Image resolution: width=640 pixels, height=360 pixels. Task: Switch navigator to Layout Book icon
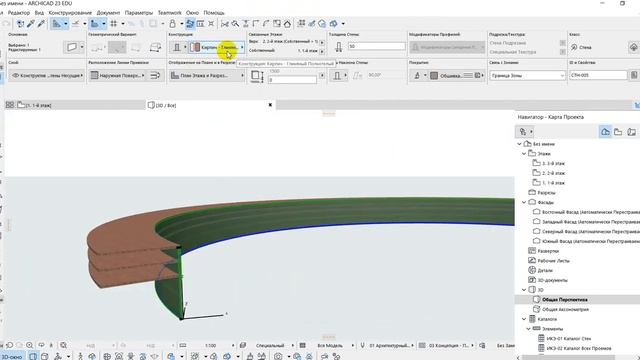tap(631, 131)
